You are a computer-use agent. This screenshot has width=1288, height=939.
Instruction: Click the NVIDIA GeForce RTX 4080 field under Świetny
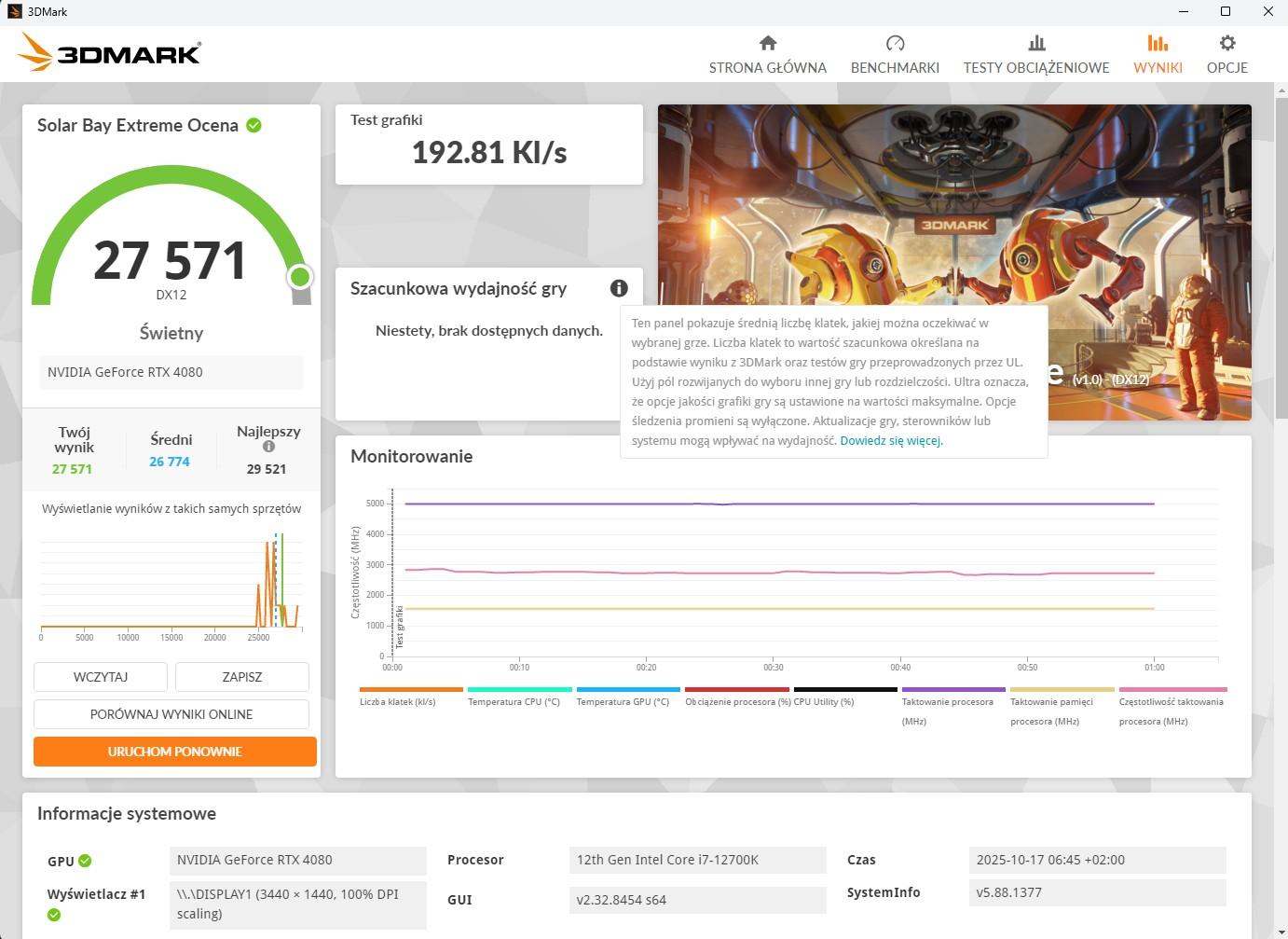click(x=171, y=372)
